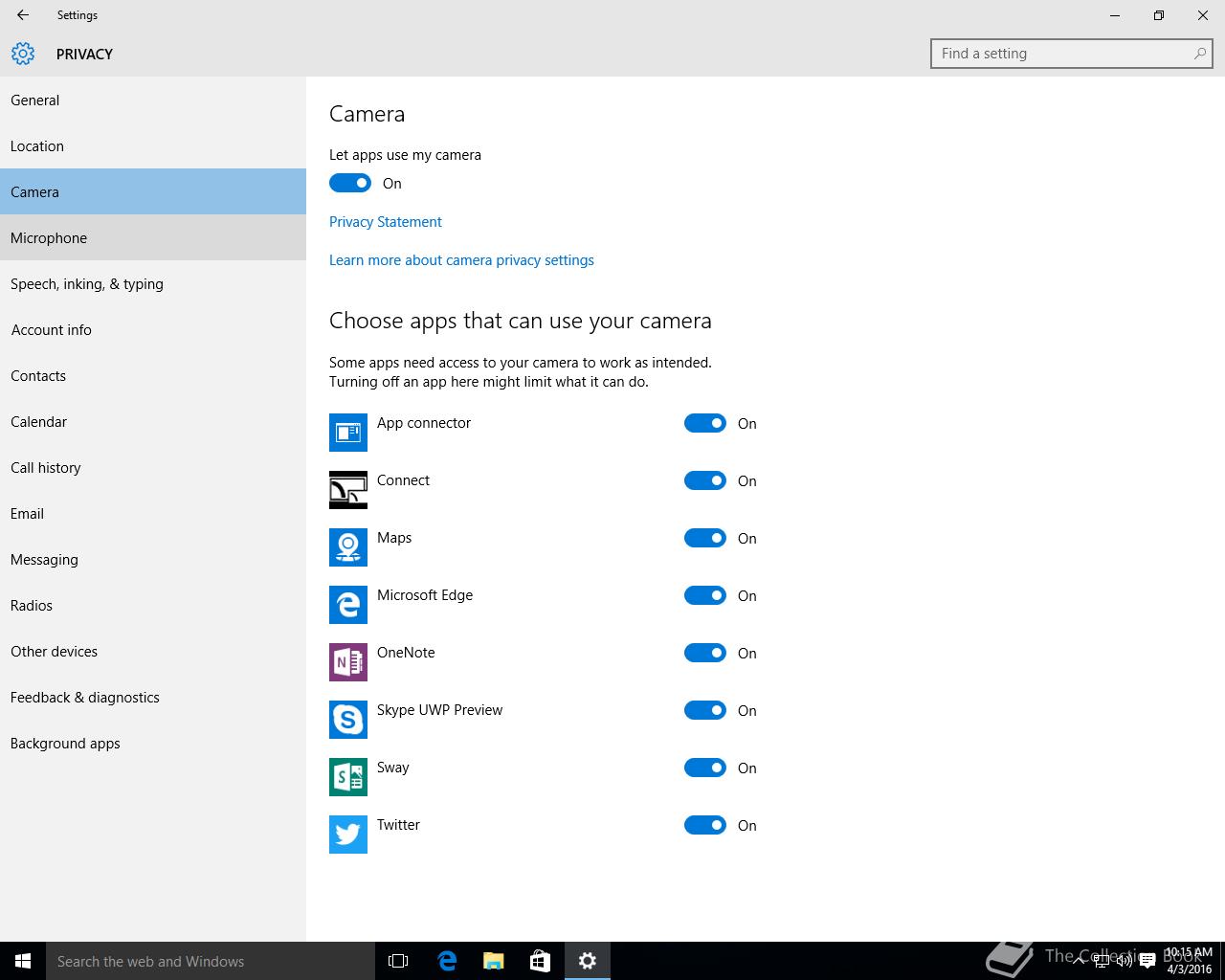
Task: Click the App connector app icon
Action: (348, 433)
